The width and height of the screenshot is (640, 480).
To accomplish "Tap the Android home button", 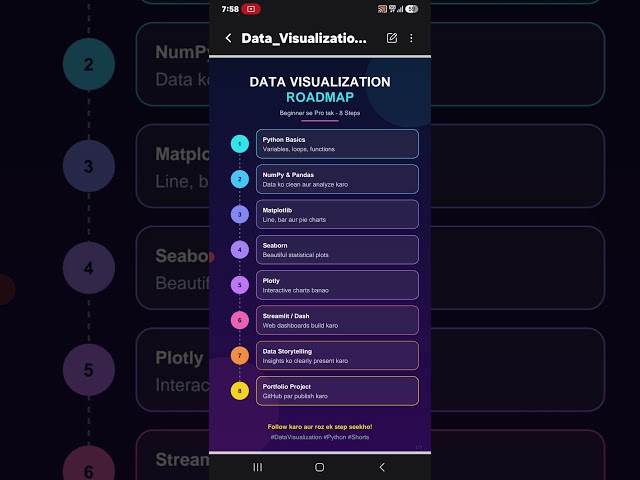I will pos(320,467).
